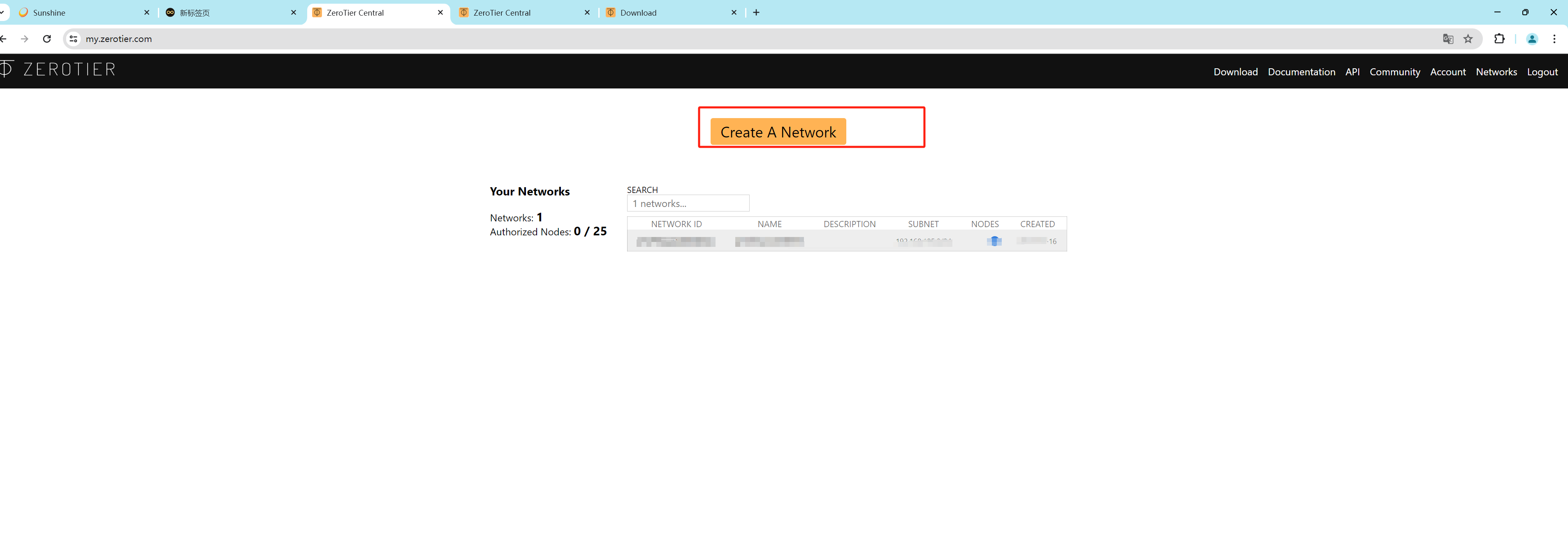The image size is (1568, 546).
Task: Click the forward navigation arrow
Action: [24, 38]
